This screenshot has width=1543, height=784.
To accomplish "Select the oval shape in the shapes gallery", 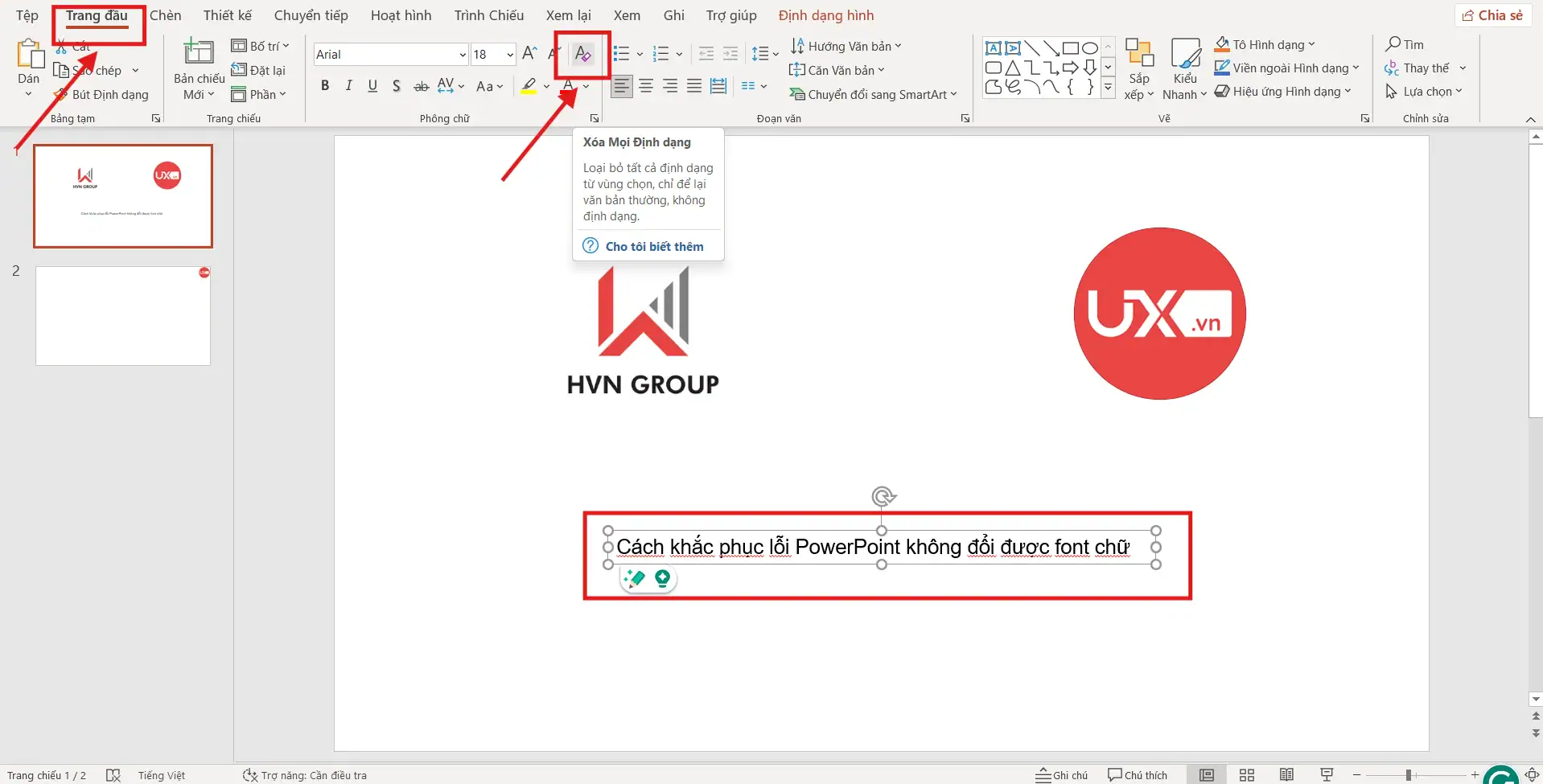I will pos(1088,47).
